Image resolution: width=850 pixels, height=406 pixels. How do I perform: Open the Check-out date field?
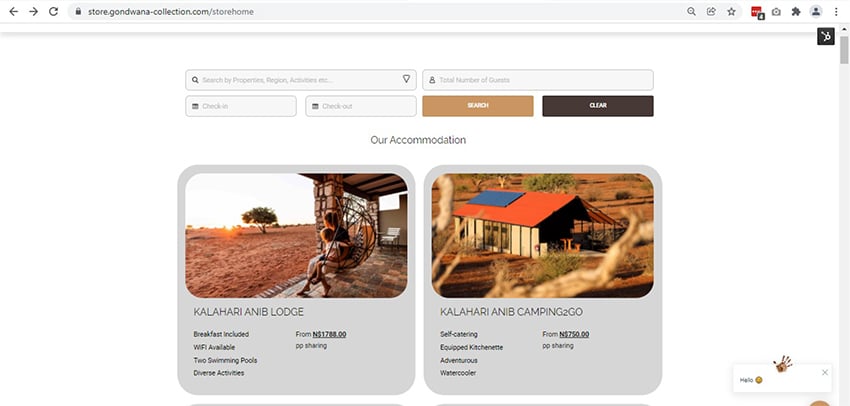[x=361, y=106]
